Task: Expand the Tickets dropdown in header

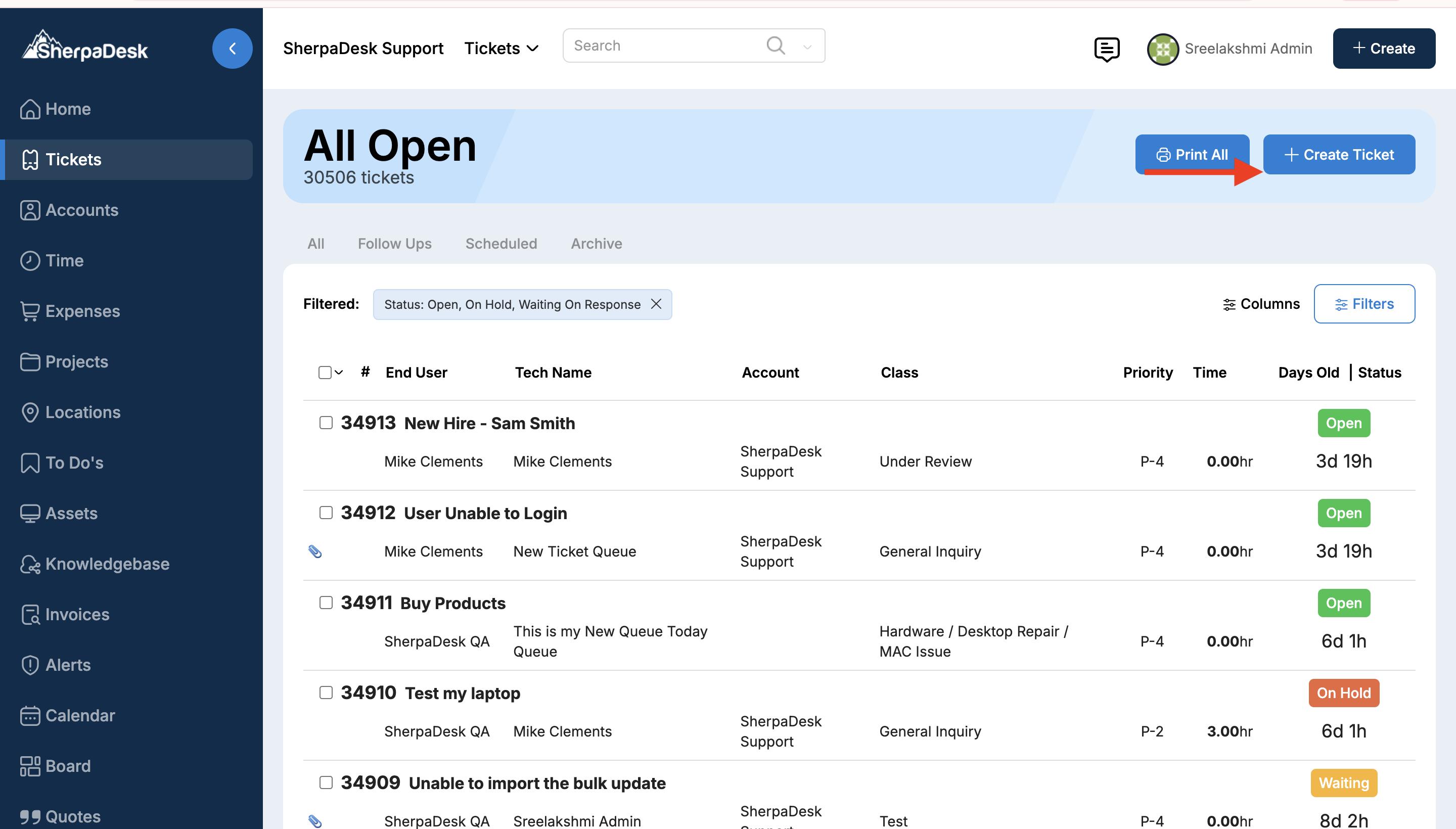Action: click(501, 49)
